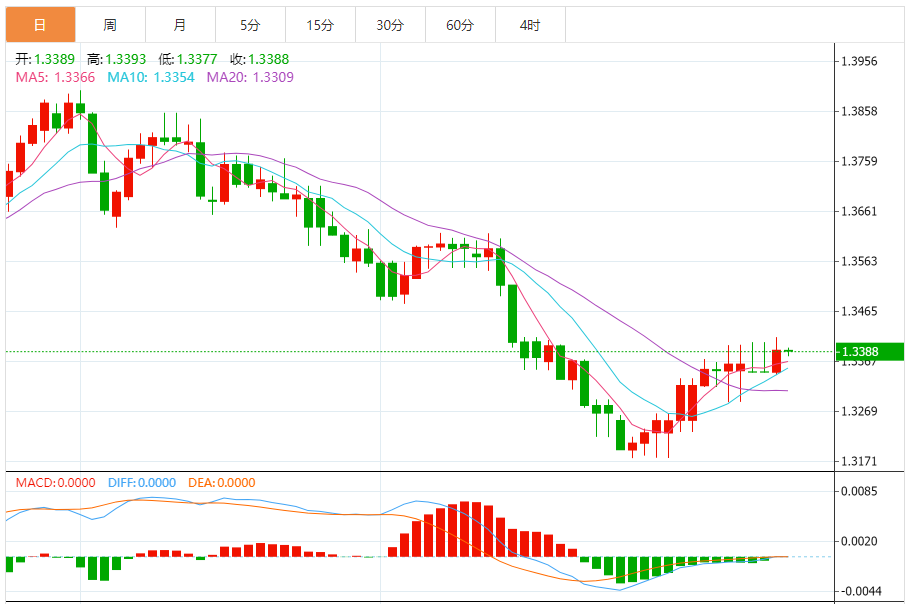Open the 4时 timeframe tab
The height and width of the screenshot is (604, 912).
tap(530, 25)
